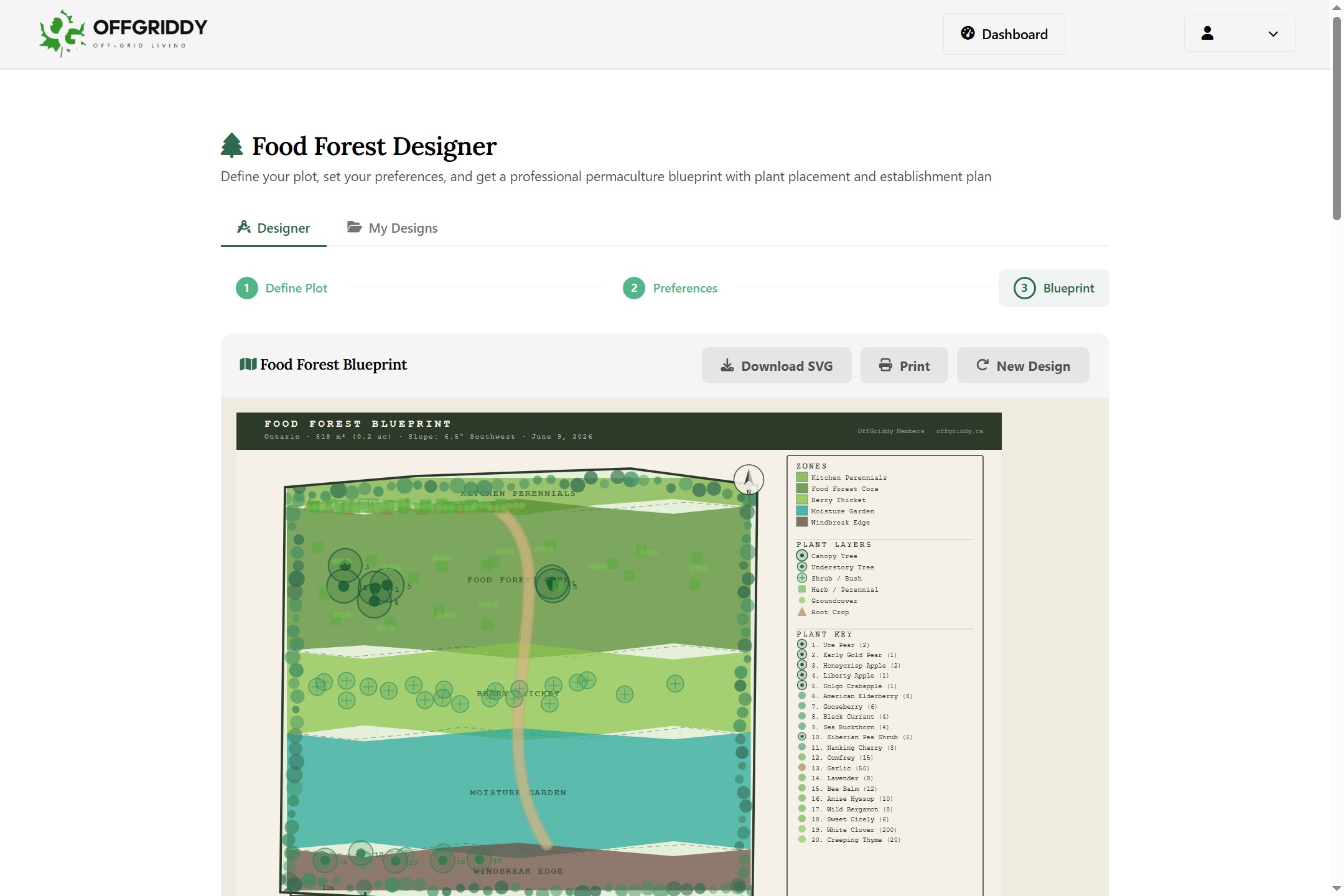Click the step 3 number circle
The height and width of the screenshot is (896, 1344).
[1024, 288]
